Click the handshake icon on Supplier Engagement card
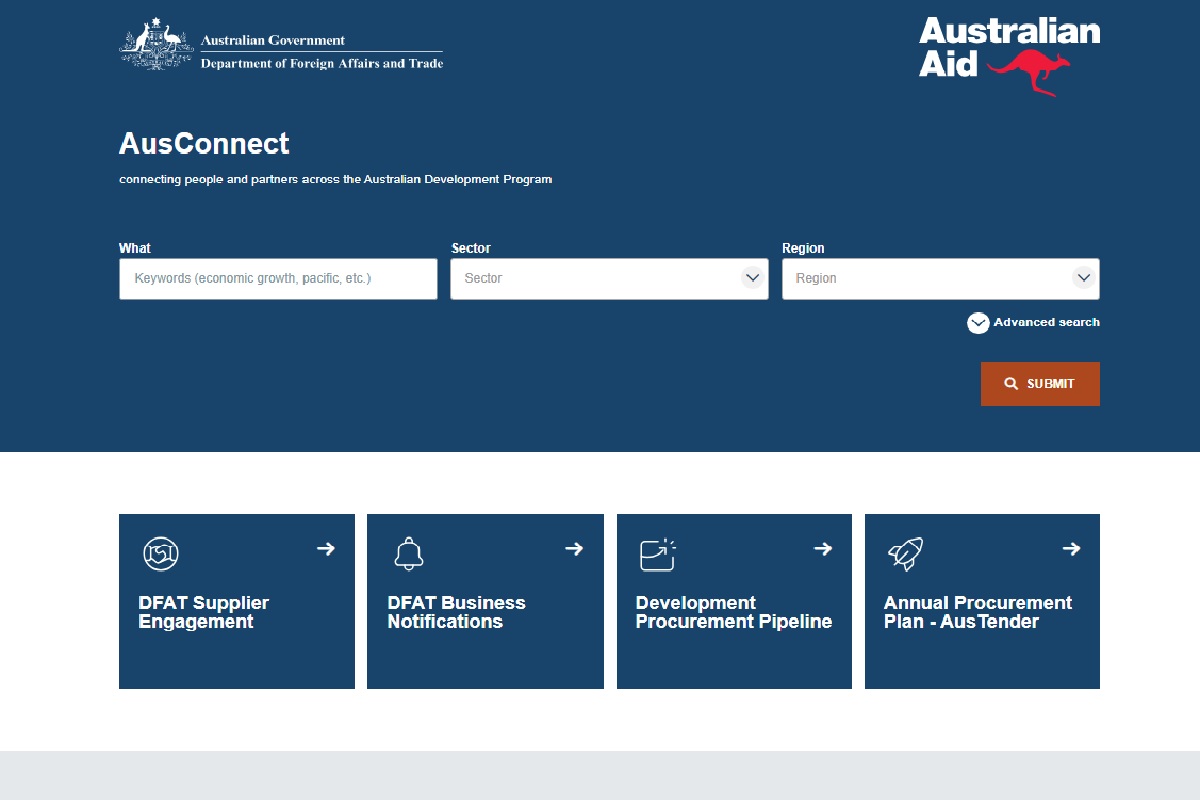This screenshot has height=800, width=1200. click(x=160, y=553)
